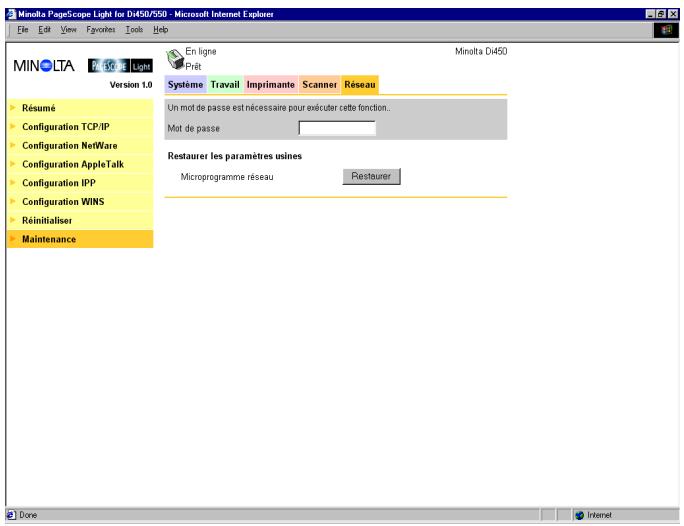Select the Maintenance sidebar item
Screen dimensions: 684x526
tap(80, 239)
